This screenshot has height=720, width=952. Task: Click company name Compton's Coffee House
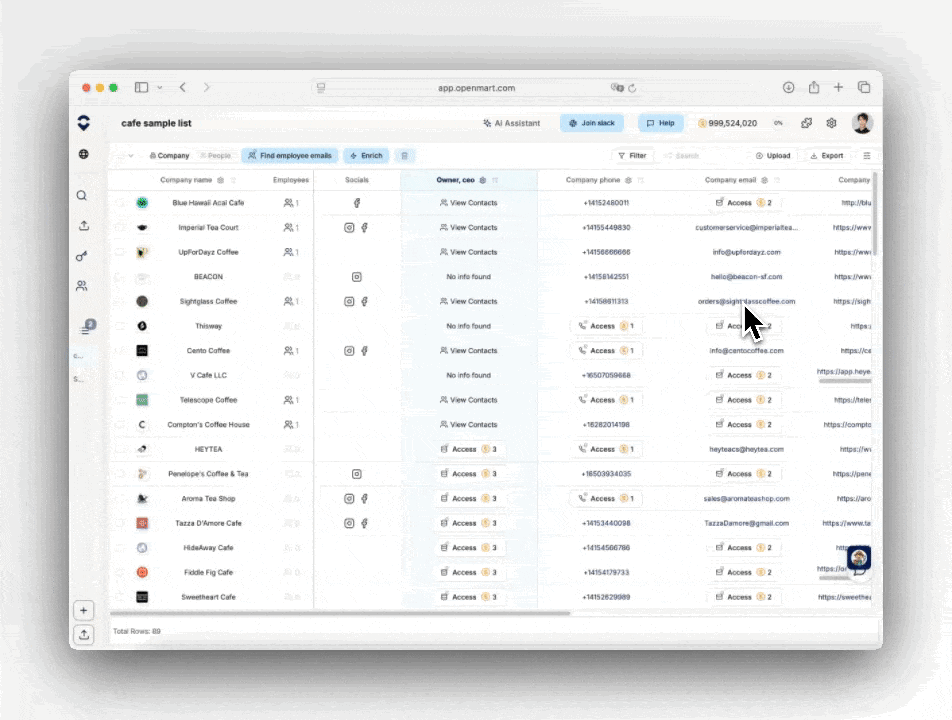pyautogui.click(x=208, y=425)
